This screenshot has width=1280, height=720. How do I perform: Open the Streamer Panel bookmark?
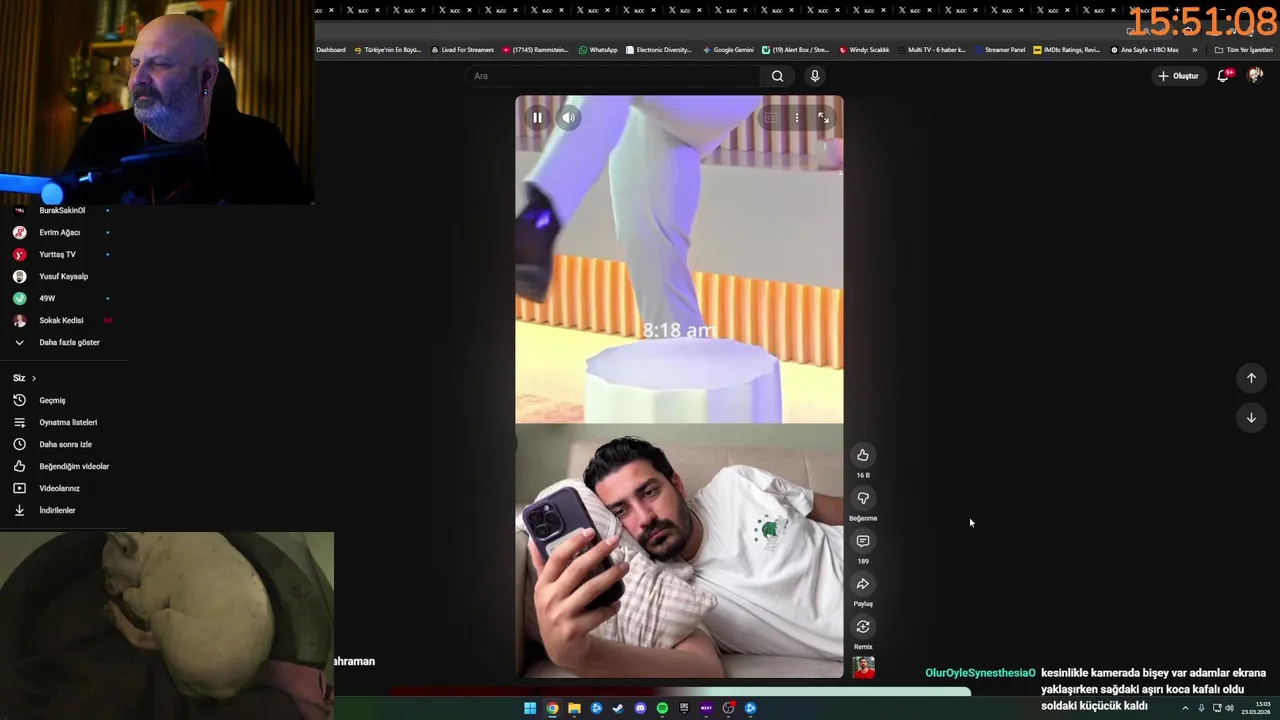coord(1000,50)
